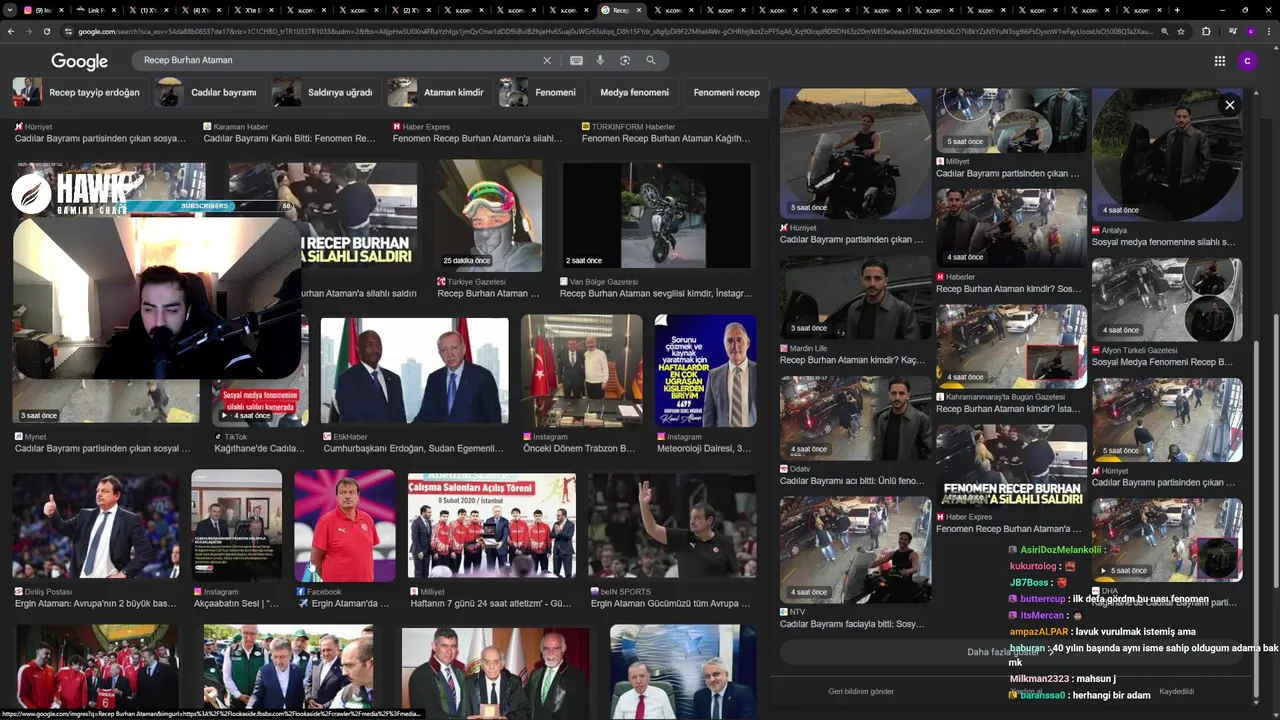Open the Google account avatar C
The width and height of the screenshot is (1280, 720).
coord(1246,61)
